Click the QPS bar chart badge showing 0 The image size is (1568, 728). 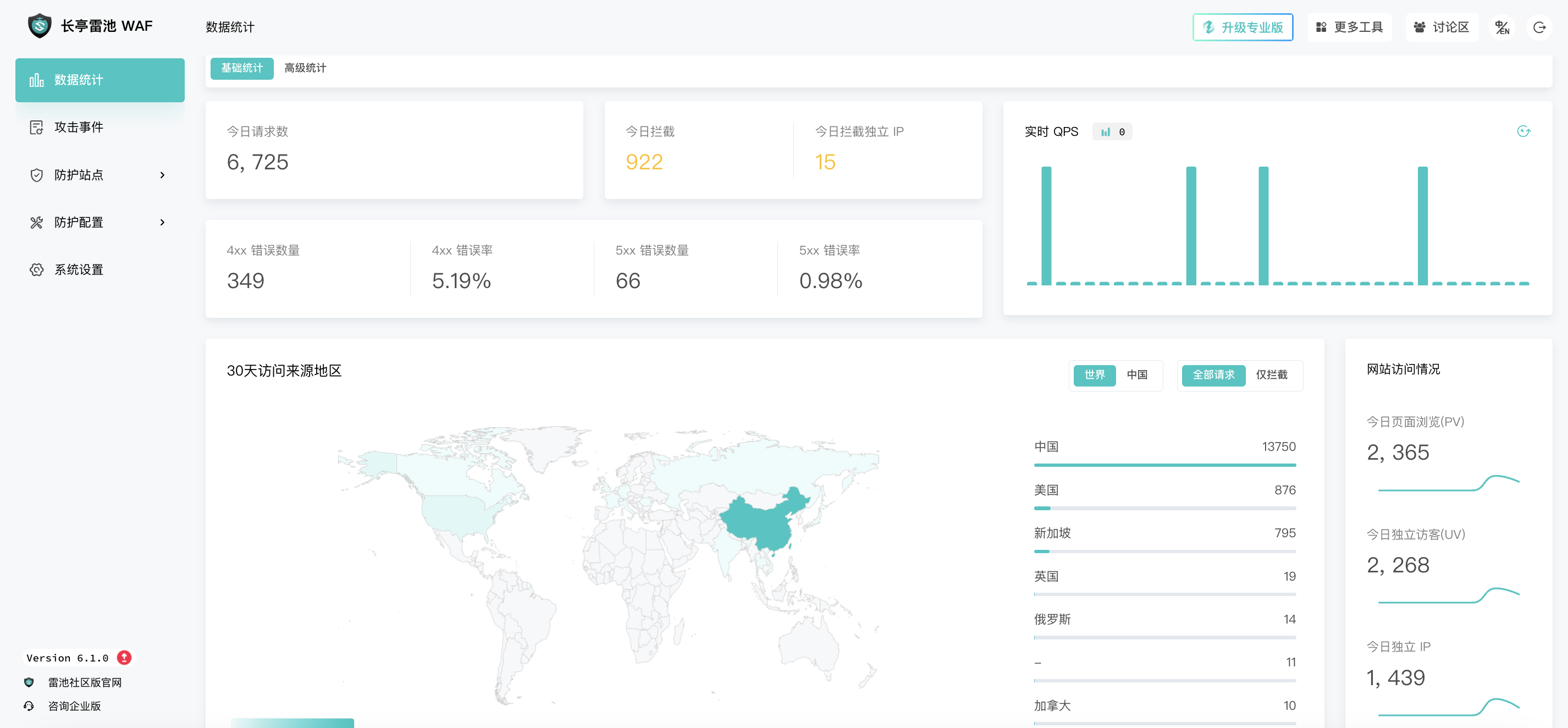point(1112,131)
